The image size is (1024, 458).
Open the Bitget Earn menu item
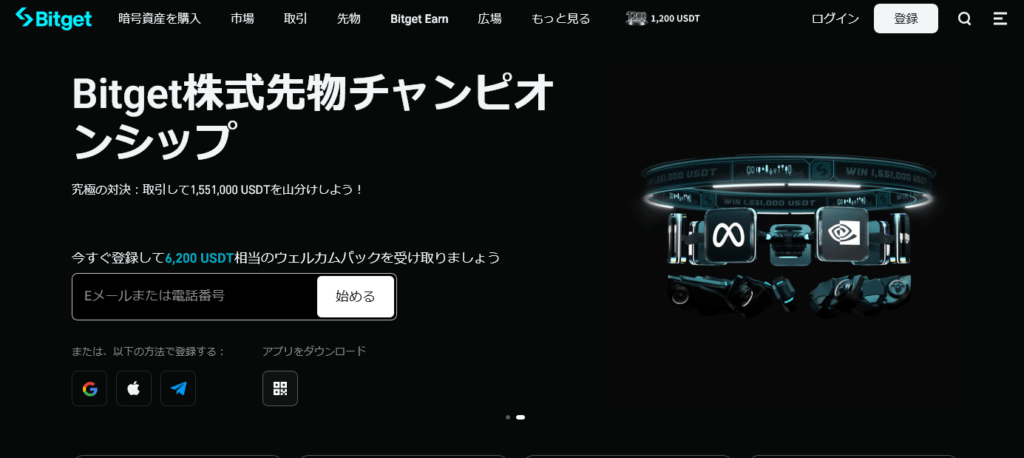[419, 19]
